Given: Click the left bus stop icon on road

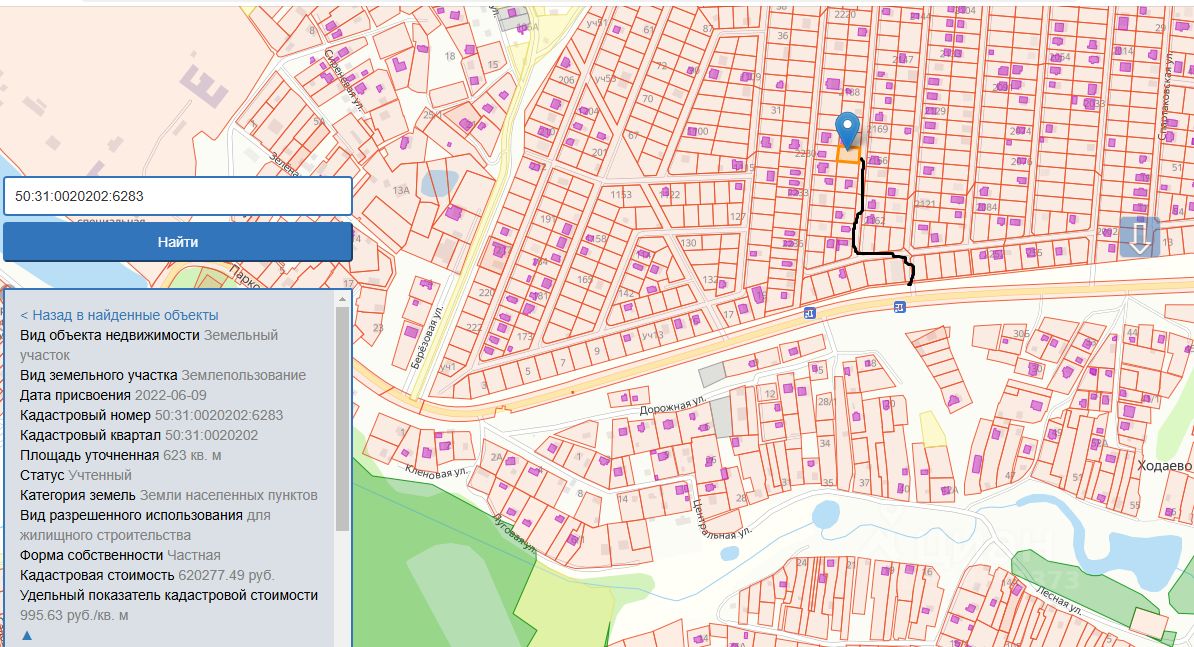Looking at the screenshot, I should [x=808, y=312].
